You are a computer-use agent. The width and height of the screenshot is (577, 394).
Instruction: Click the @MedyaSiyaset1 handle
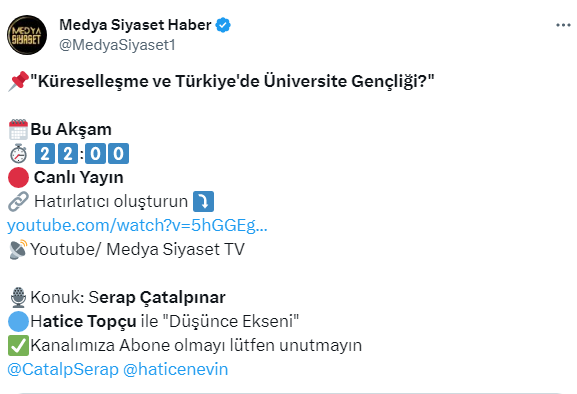pos(117,45)
